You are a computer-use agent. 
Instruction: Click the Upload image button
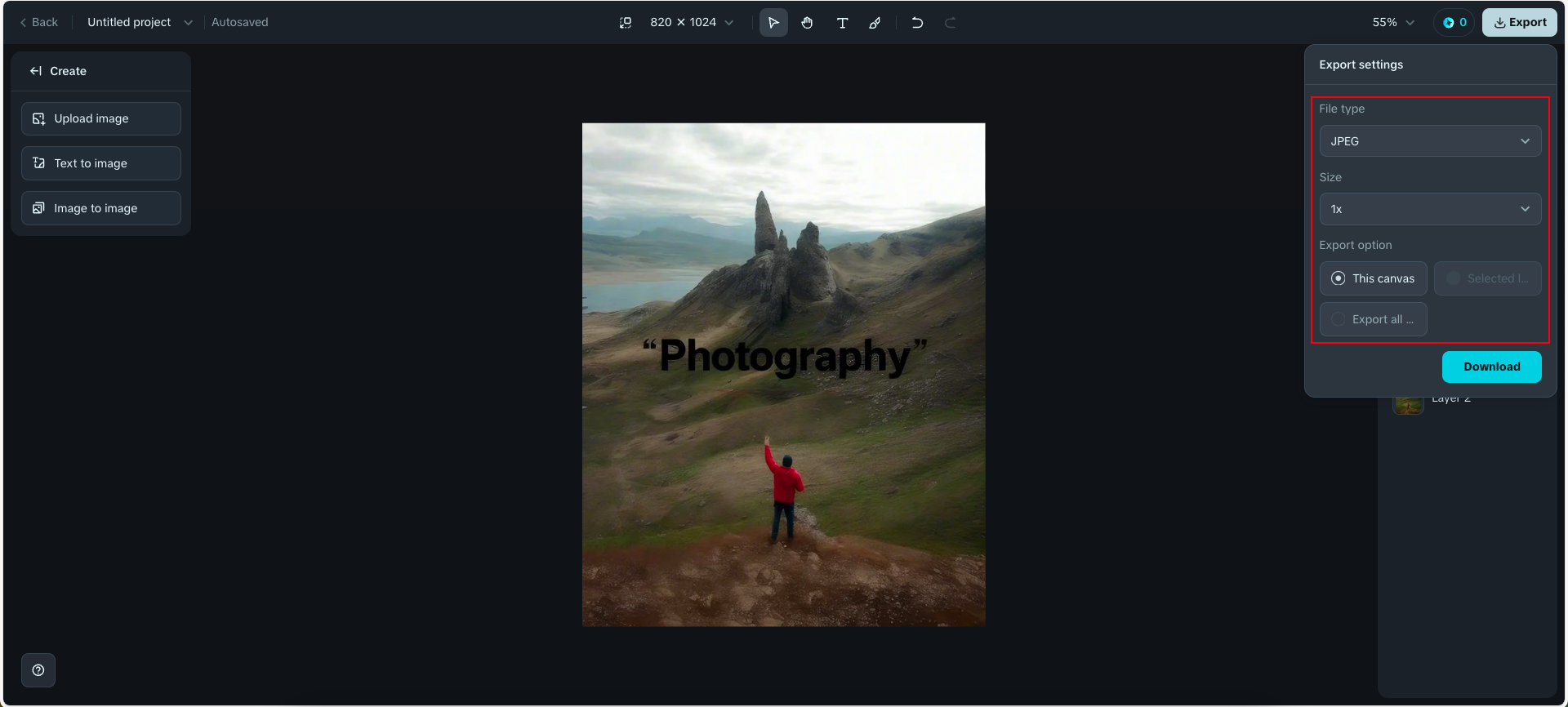pyautogui.click(x=101, y=118)
